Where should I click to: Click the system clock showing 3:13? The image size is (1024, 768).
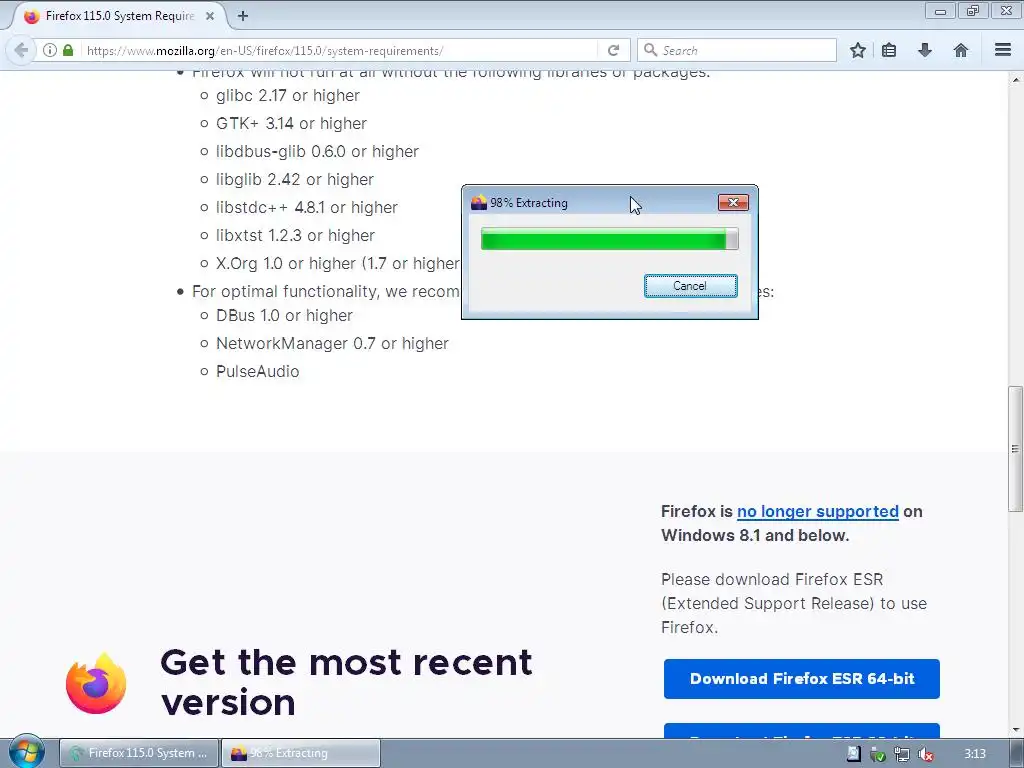tap(975, 754)
